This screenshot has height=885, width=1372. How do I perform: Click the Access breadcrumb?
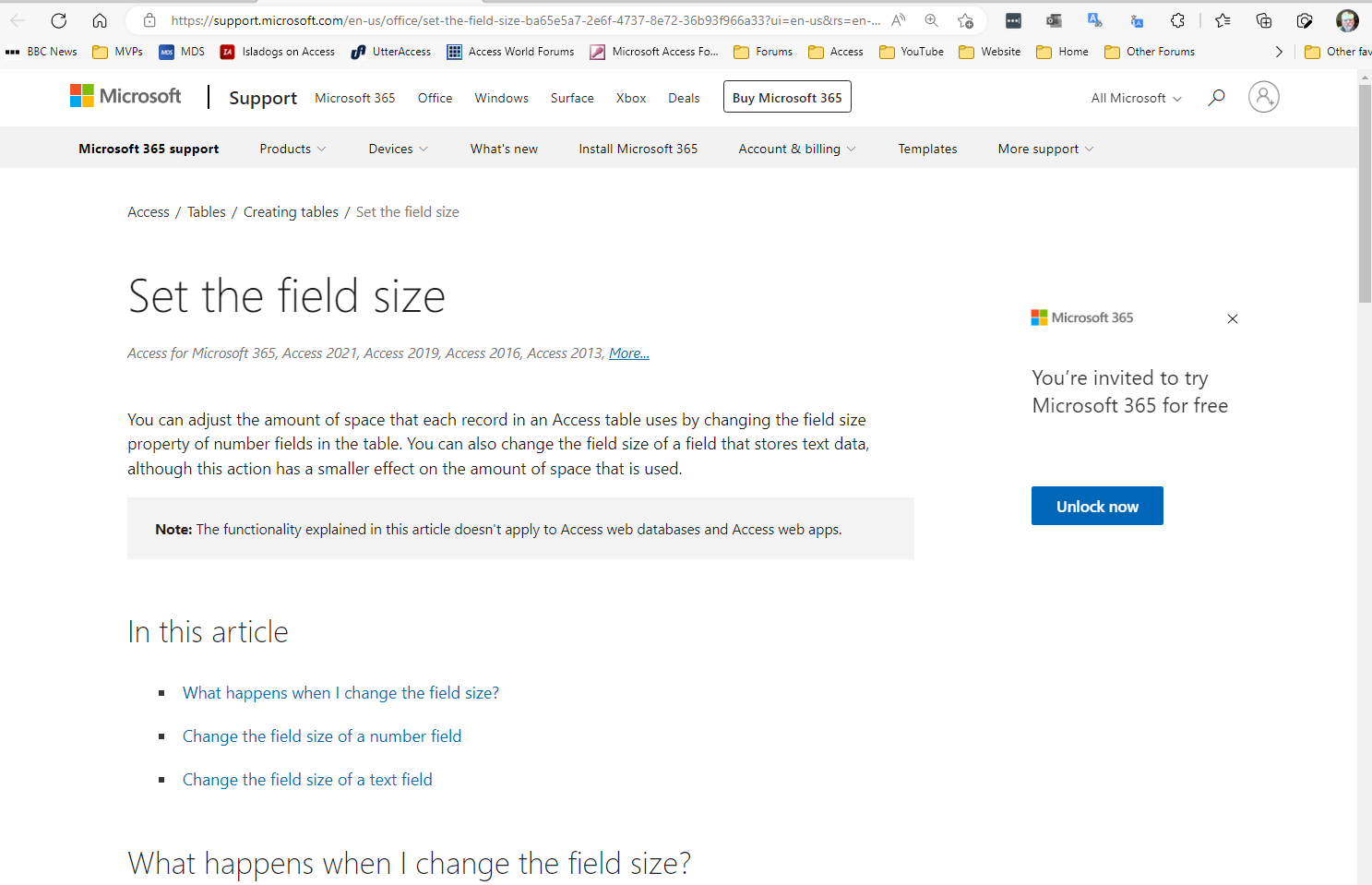[149, 212]
